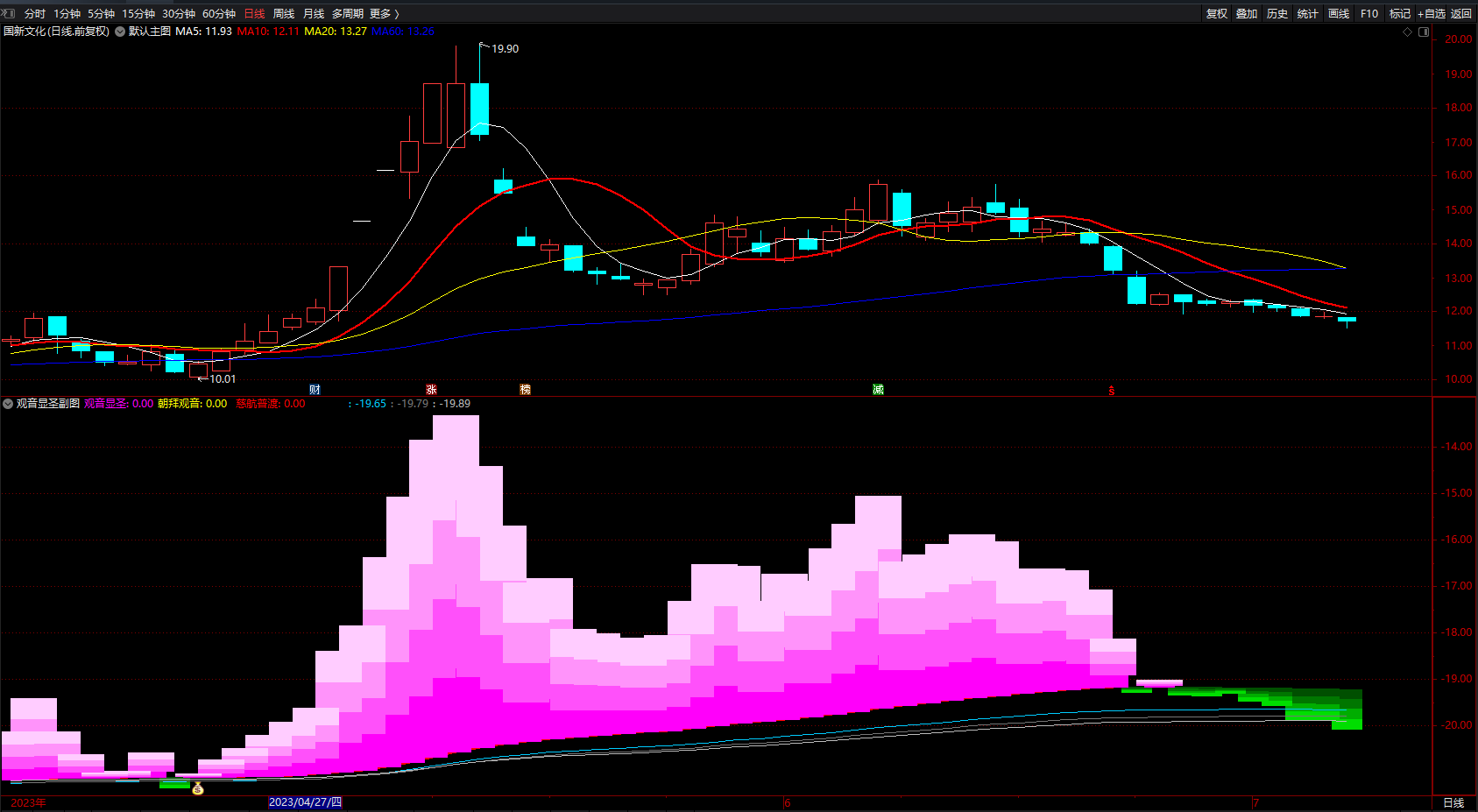This screenshot has height=812, width=1478.
Task: Click the -17.00 sub-chart axis label
Action: [1457, 586]
